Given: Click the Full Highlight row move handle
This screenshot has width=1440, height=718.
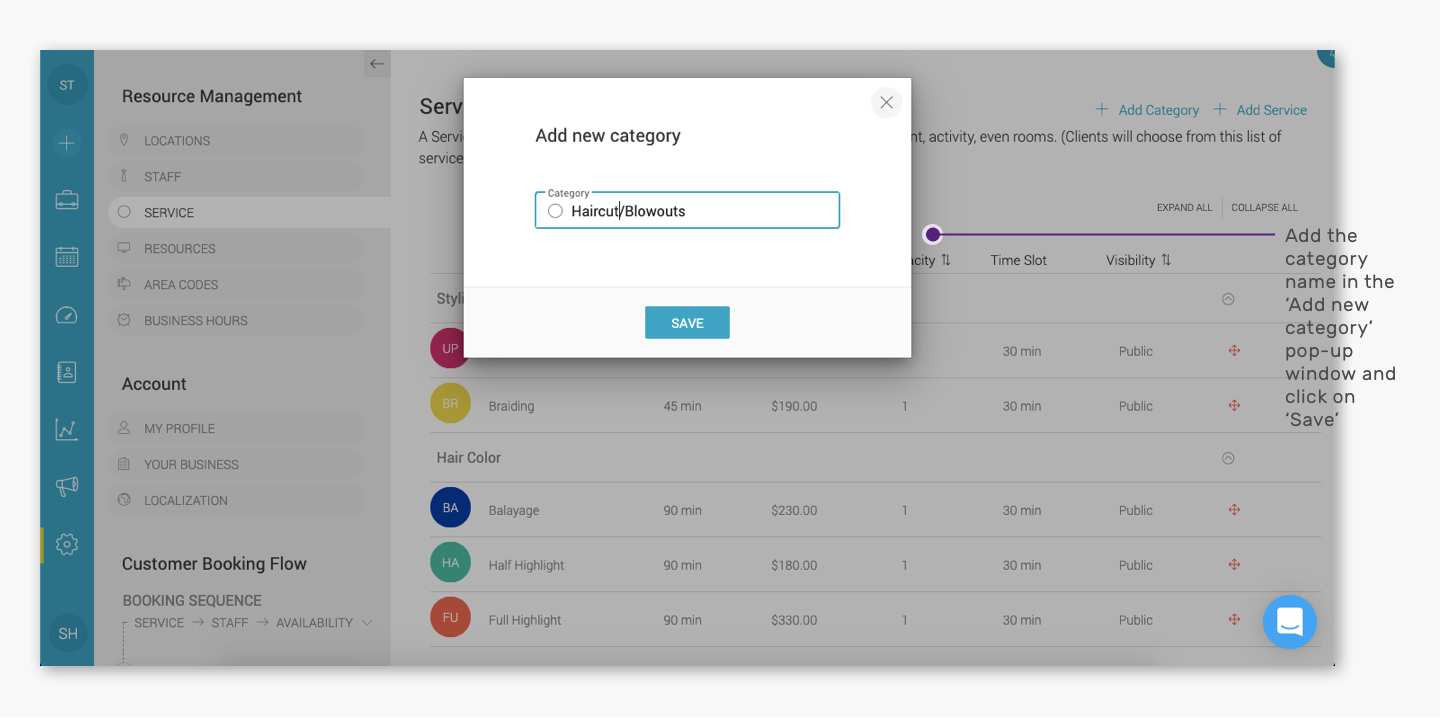Looking at the screenshot, I should click(x=1234, y=620).
